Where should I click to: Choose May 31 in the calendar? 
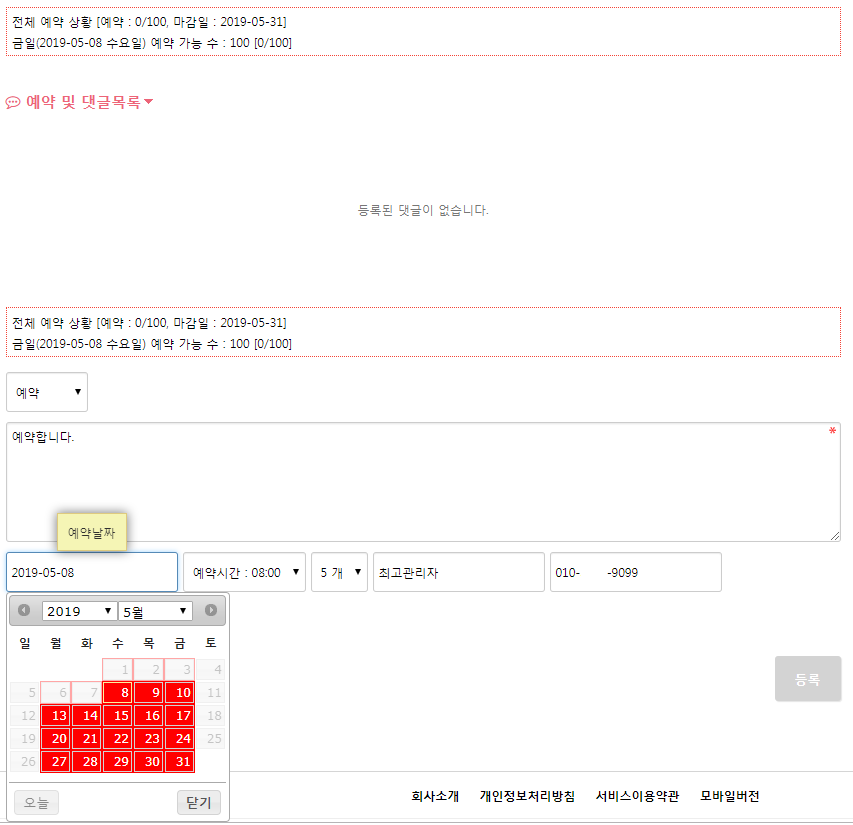pyautogui.click(x=179, y=762)
